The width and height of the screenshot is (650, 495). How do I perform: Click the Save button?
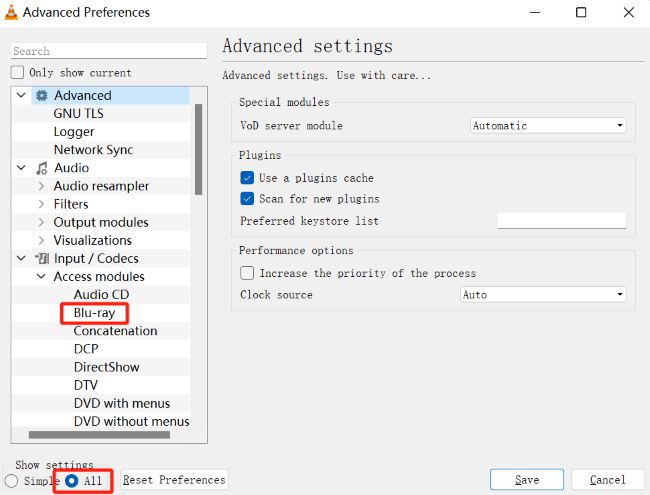pos(527,480)
